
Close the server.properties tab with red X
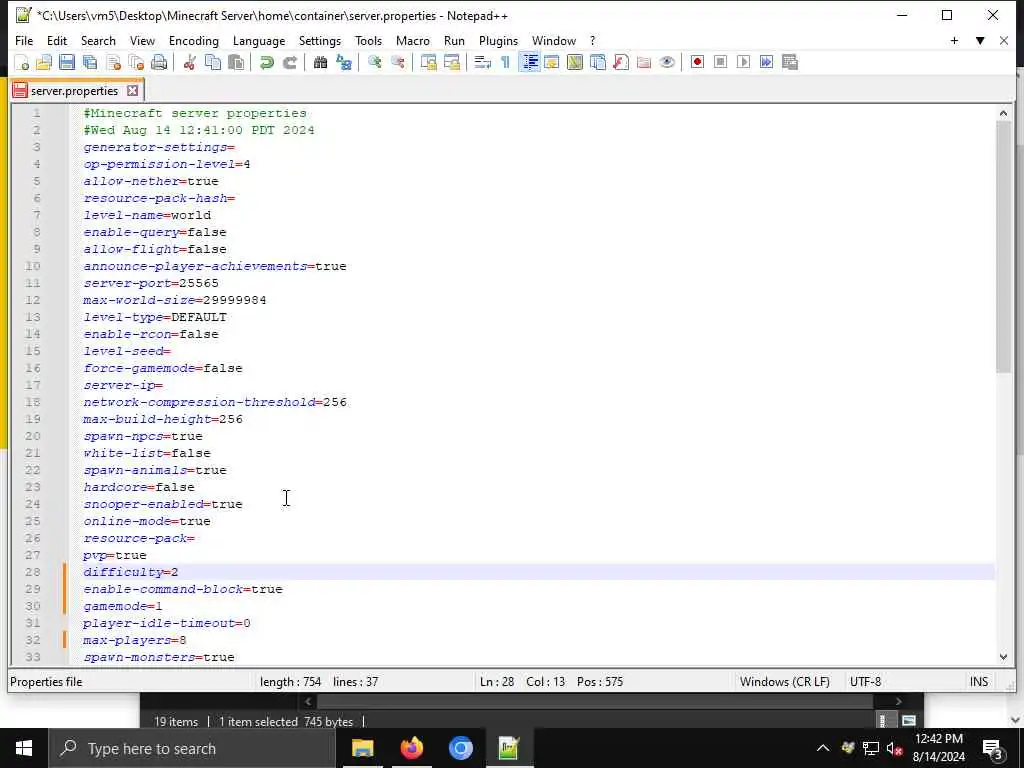tap(133, 91)
